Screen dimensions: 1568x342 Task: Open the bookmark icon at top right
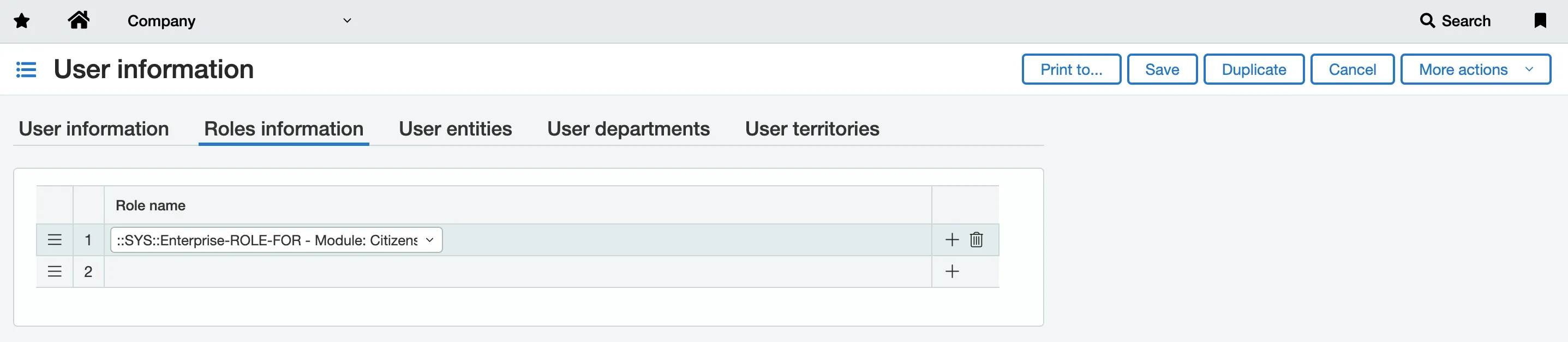tap(1540, 21)
